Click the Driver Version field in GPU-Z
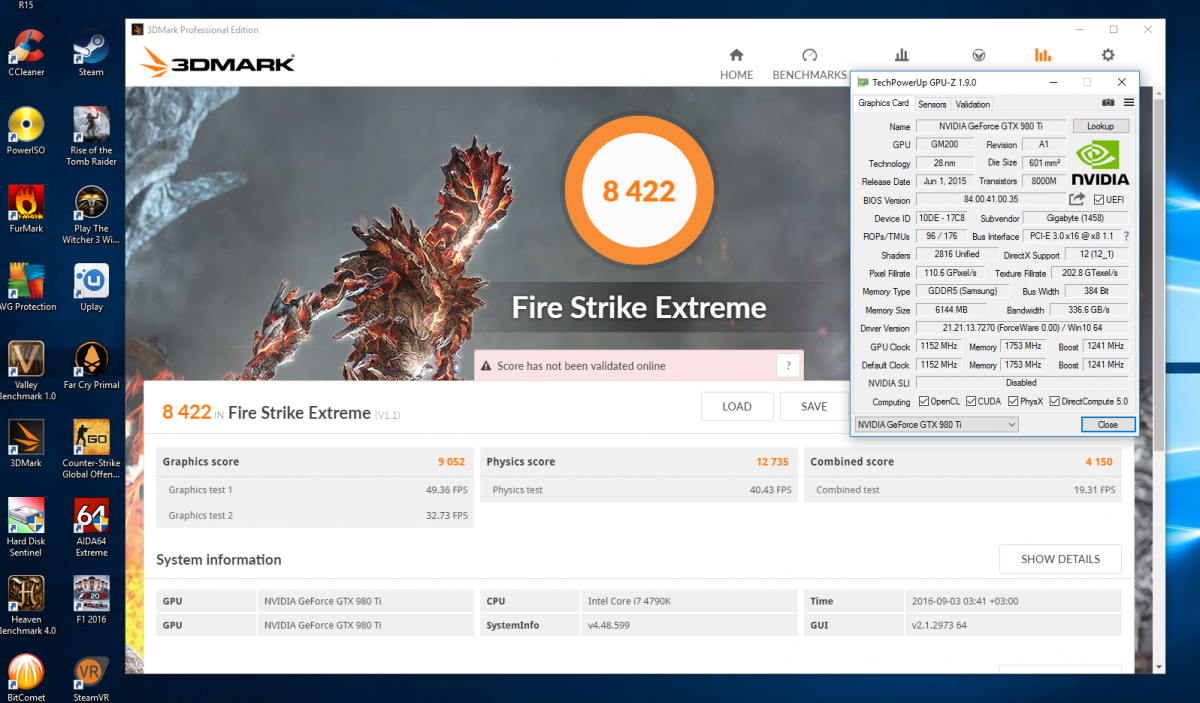Screen dimensions: 1200x703 1022,328
